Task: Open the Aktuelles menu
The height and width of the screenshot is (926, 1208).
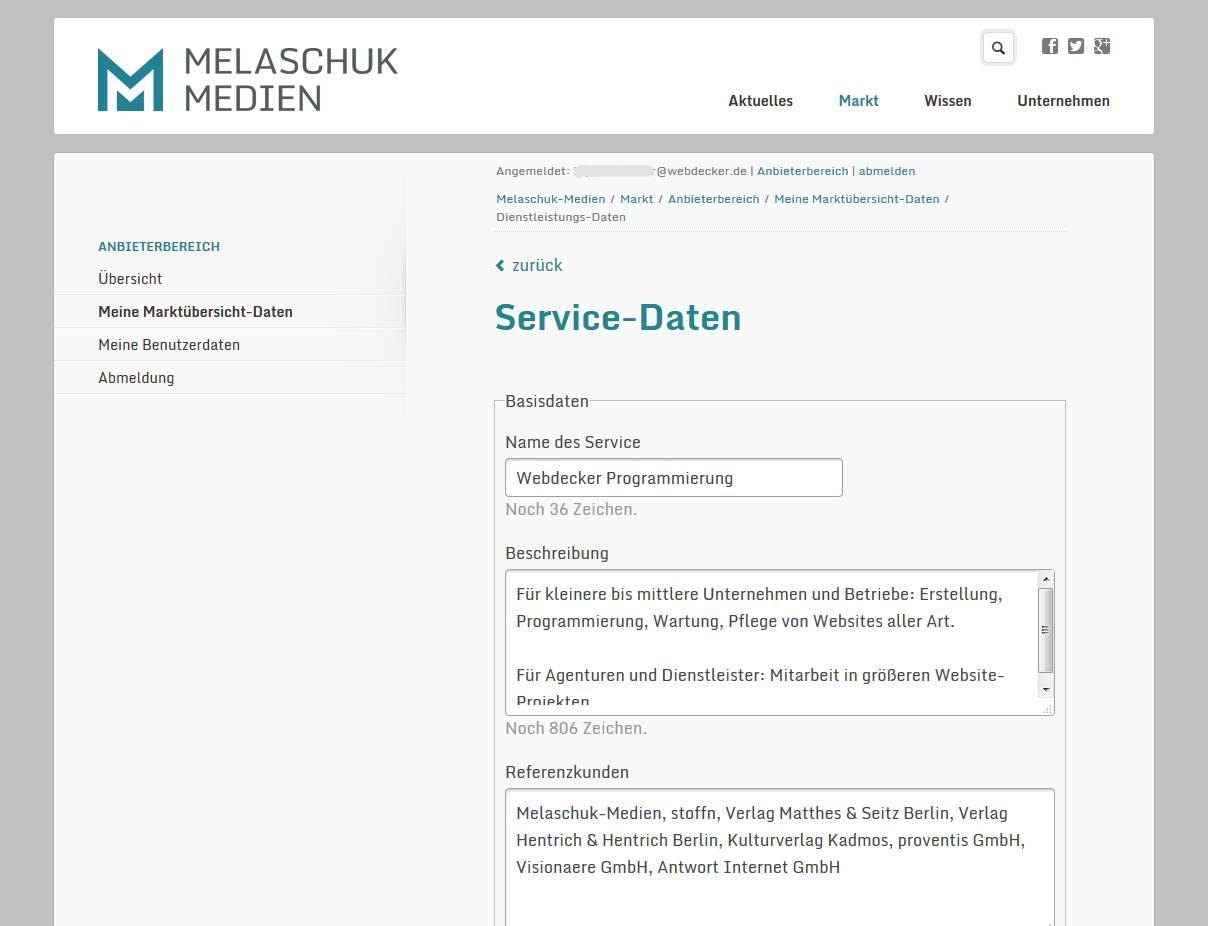Action: click(760, 101)
